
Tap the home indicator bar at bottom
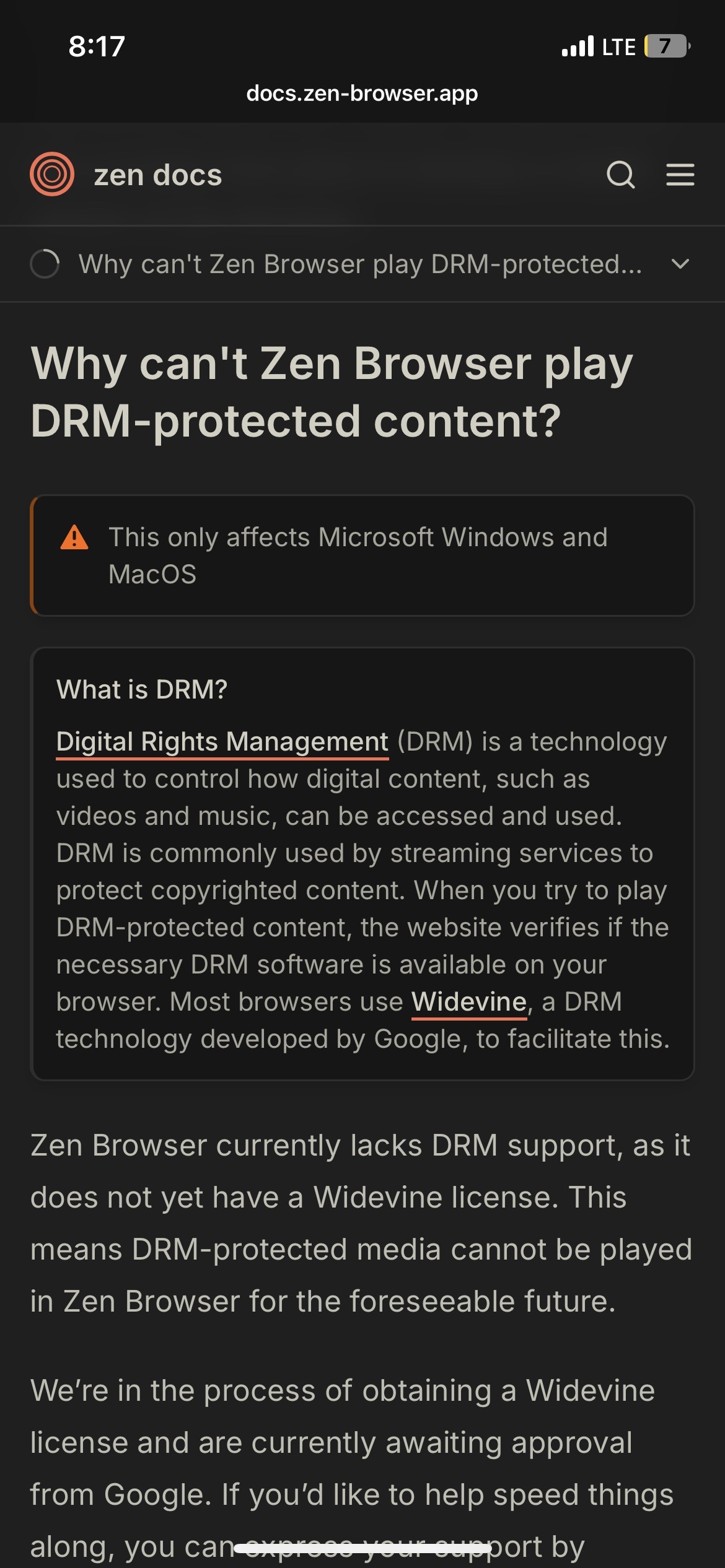click(x=362, y=1549)
